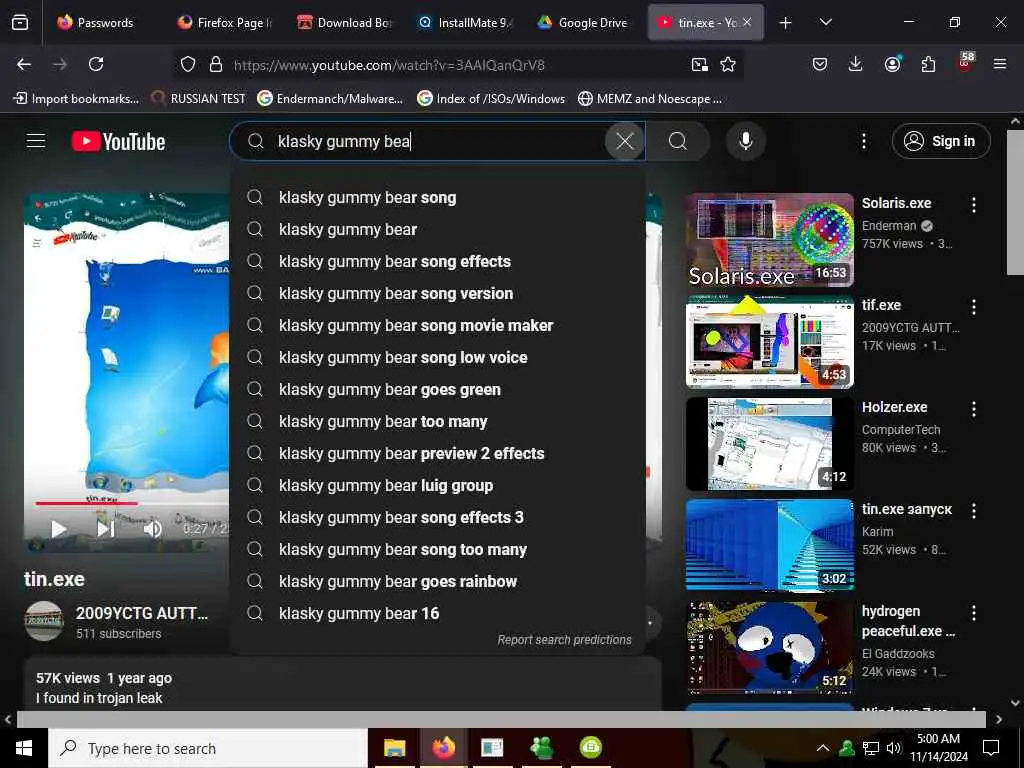Sign in to YouTube
This screenshot has width=1024, height=768.
click(x=941, y=141)
